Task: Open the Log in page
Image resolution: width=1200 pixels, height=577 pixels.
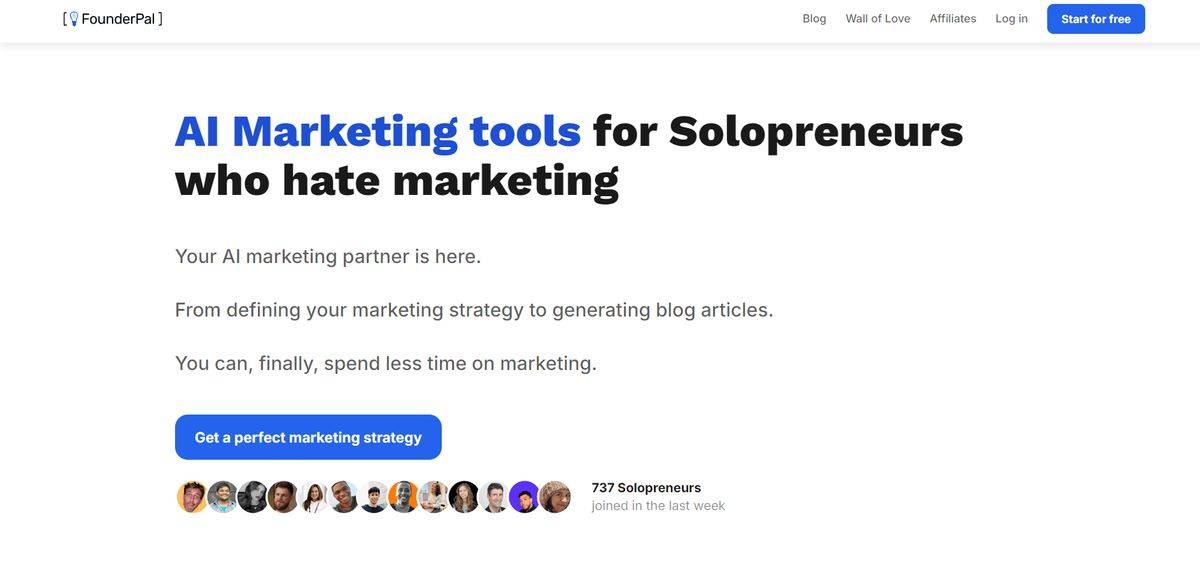Action: click(1011, 17)
